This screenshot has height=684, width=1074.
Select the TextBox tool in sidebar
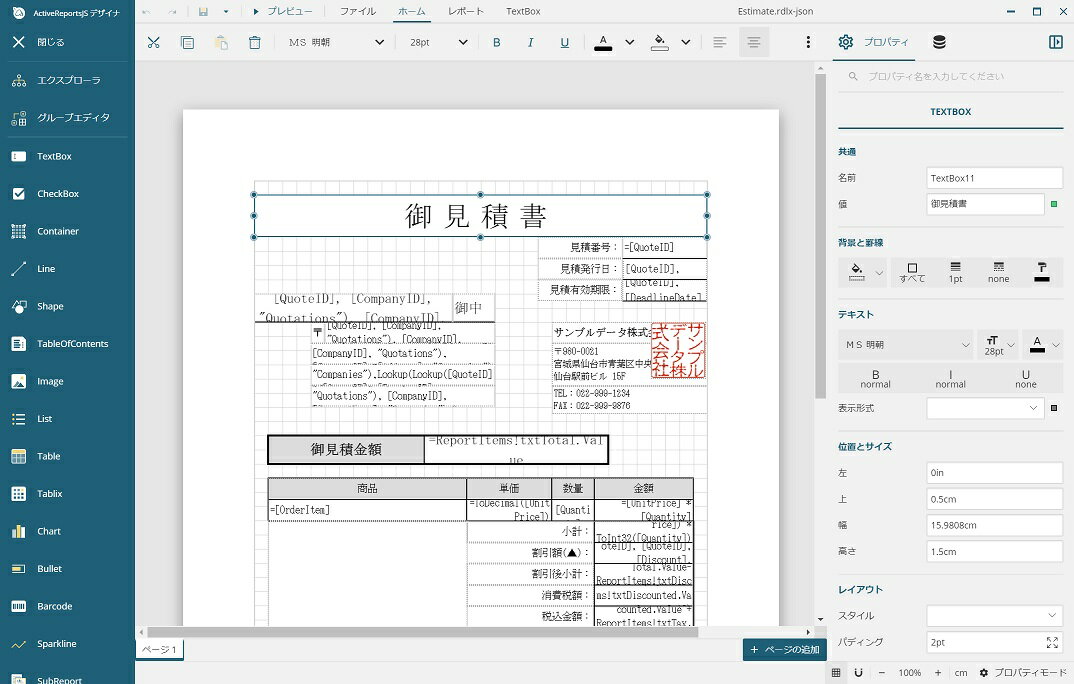[67, 156]
